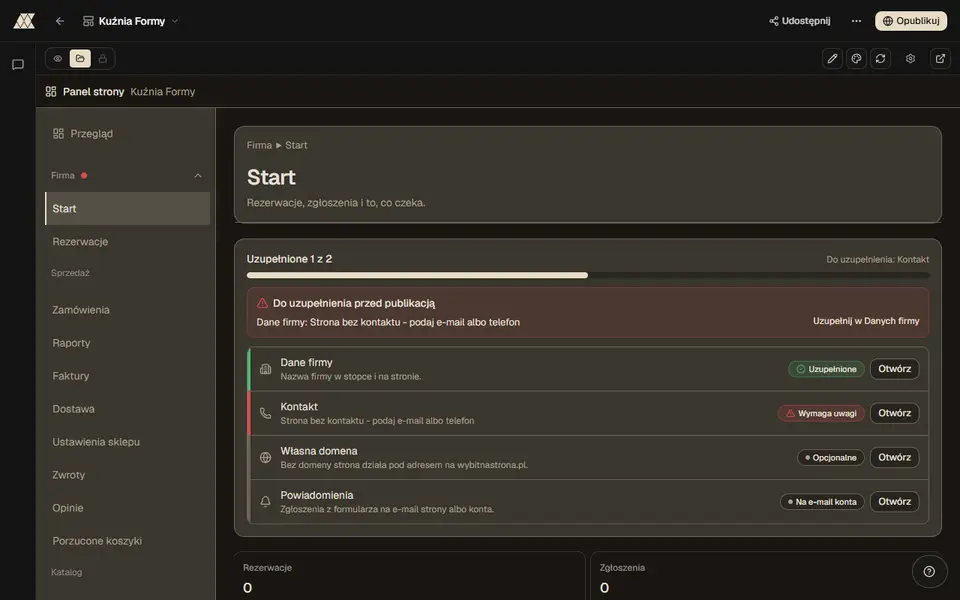Click the Opublikuj button
This screenshot has width=960, height=600.
coord(911,21)
